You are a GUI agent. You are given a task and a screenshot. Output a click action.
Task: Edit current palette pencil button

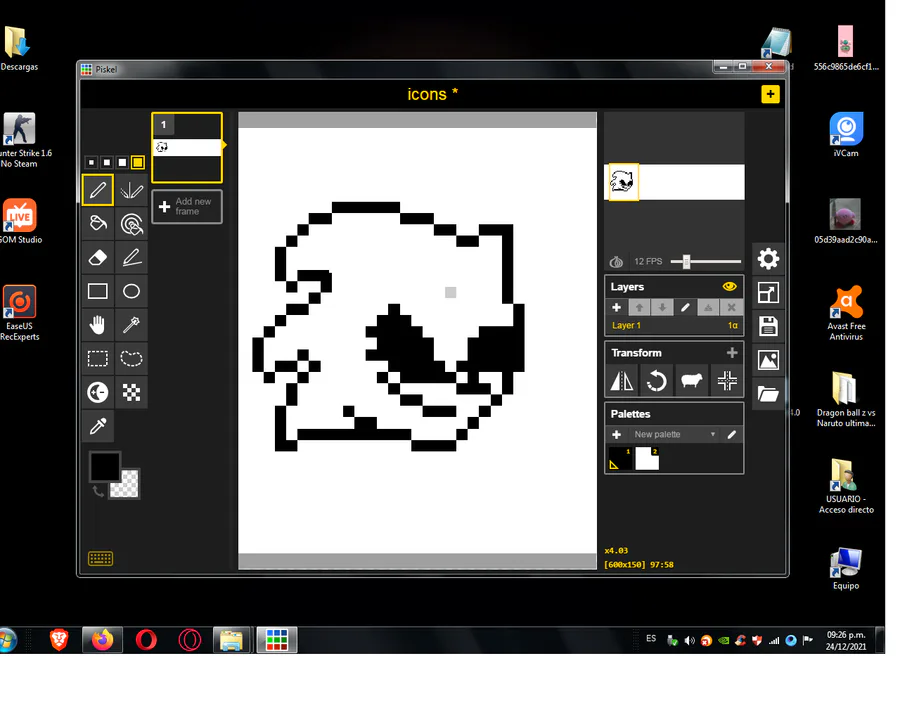coord(732,435)
